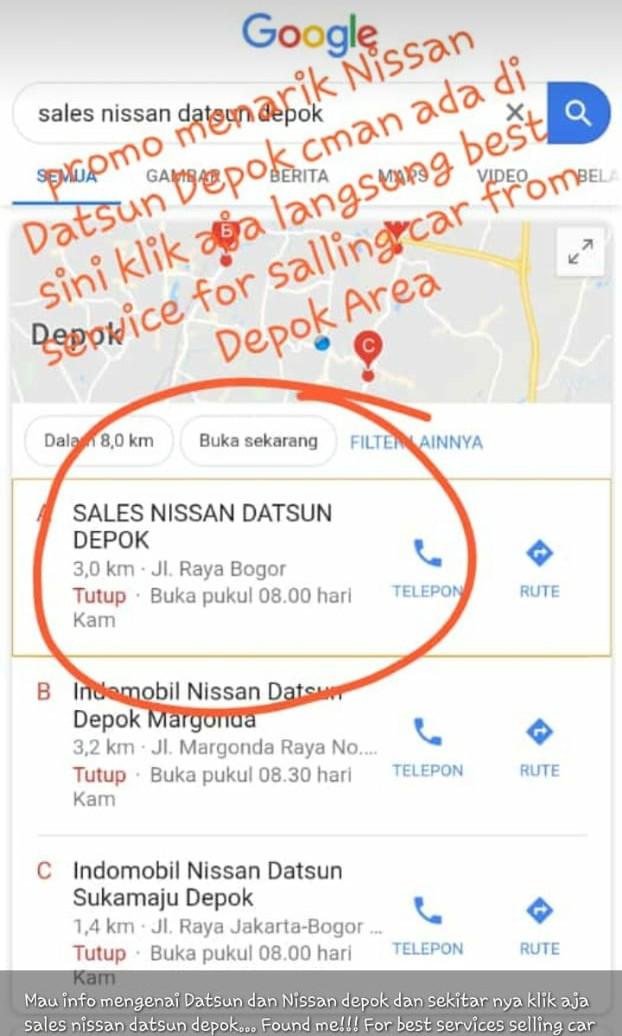Screen dimensions: 622x1036
Task: Tap the blue search magnifier button
Action: [579, 113]
